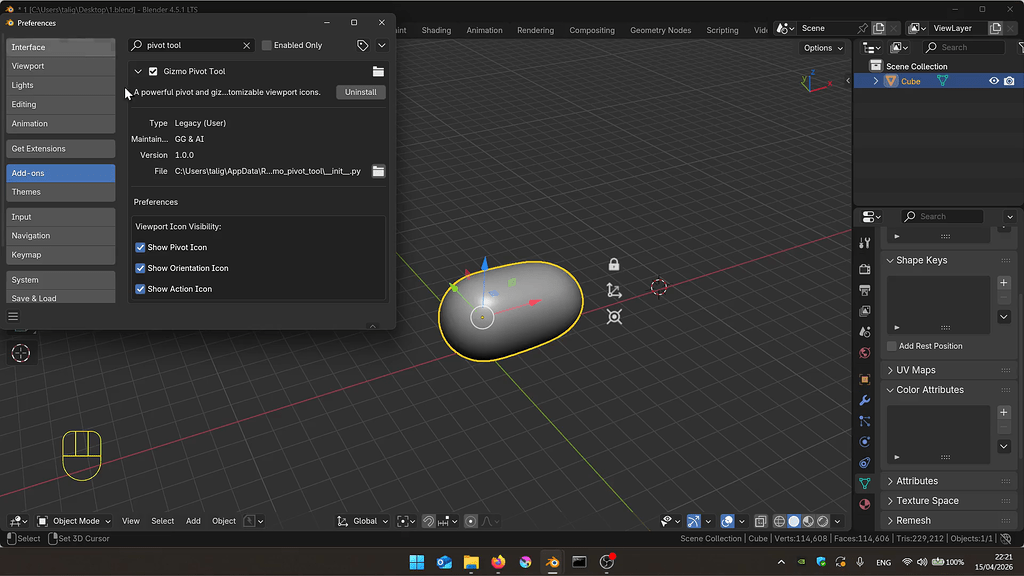
Task: Enable Add Rest Position checkbox
Action: coord(891,346)
